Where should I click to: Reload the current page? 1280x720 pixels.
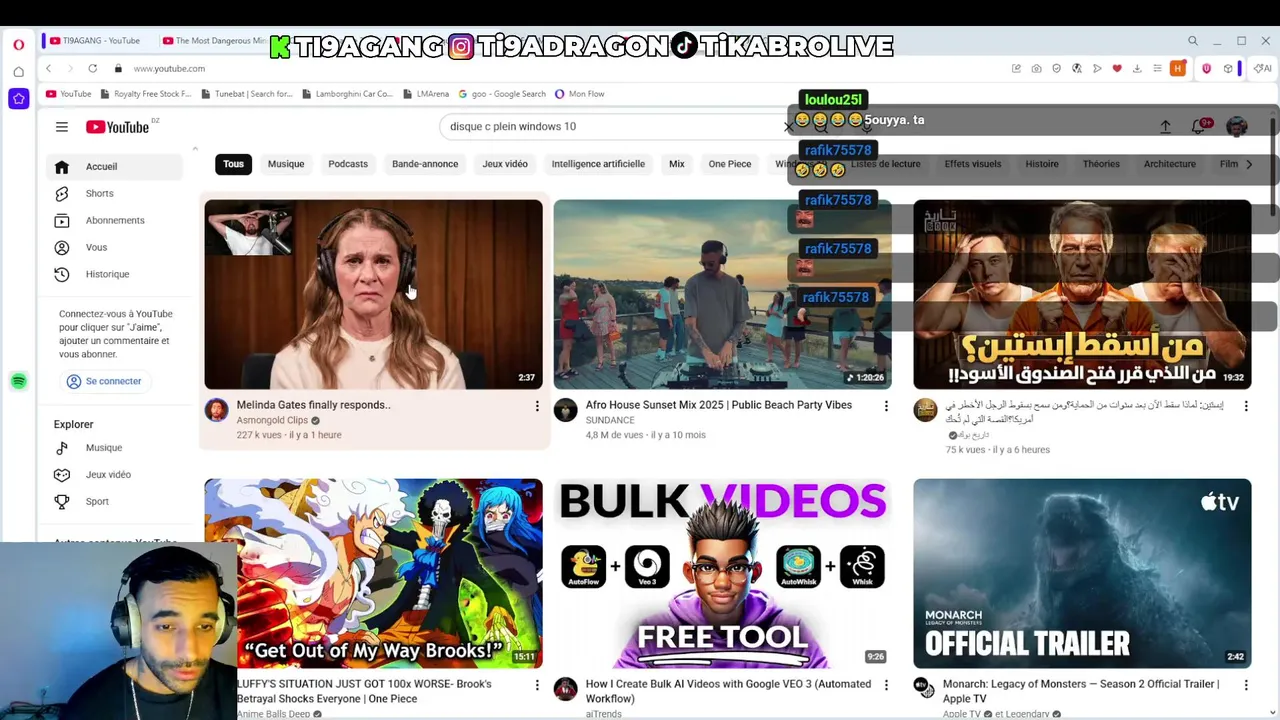coord(92,68)
